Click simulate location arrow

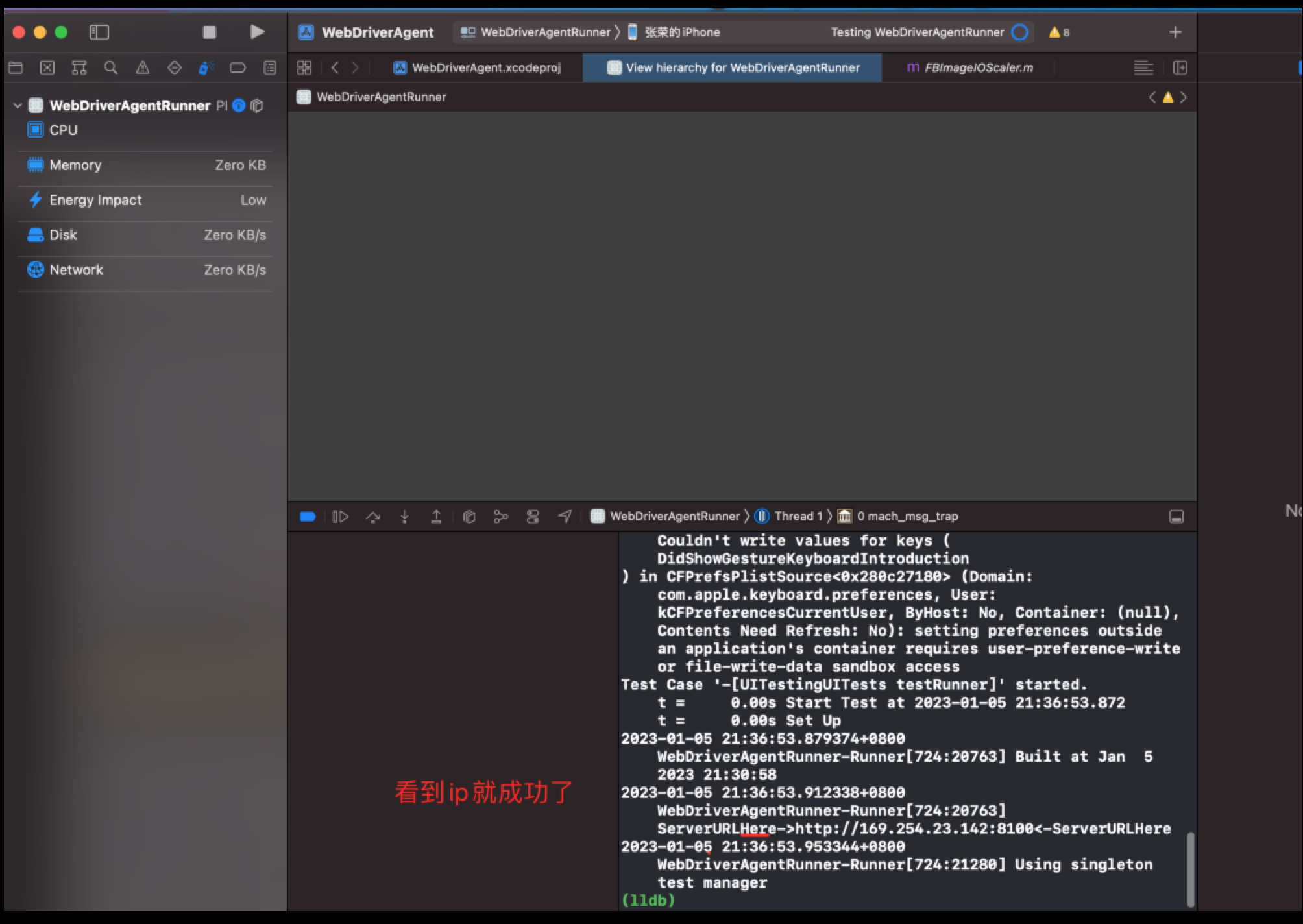coord(565,517)
